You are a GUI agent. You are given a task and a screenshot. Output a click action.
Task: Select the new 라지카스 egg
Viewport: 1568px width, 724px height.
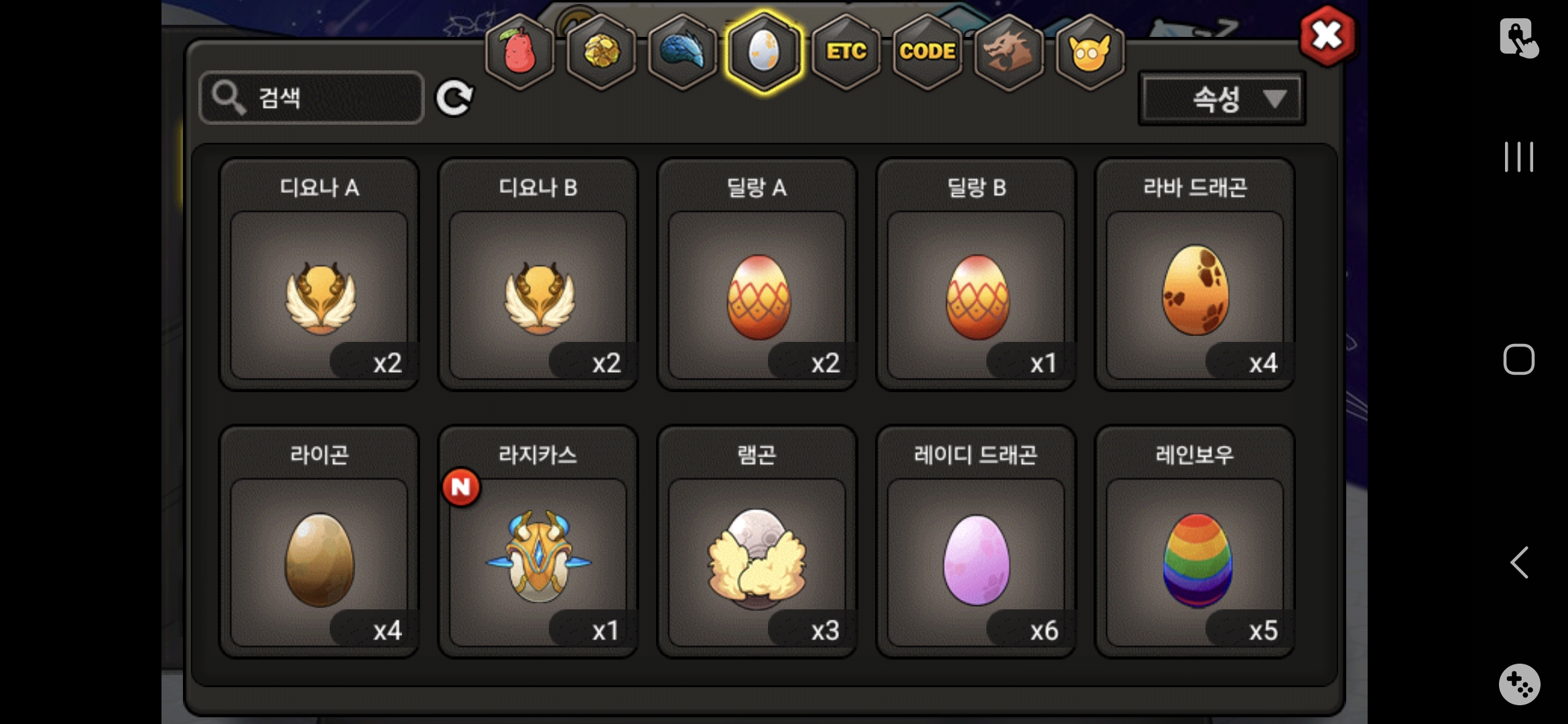point(538,542)
